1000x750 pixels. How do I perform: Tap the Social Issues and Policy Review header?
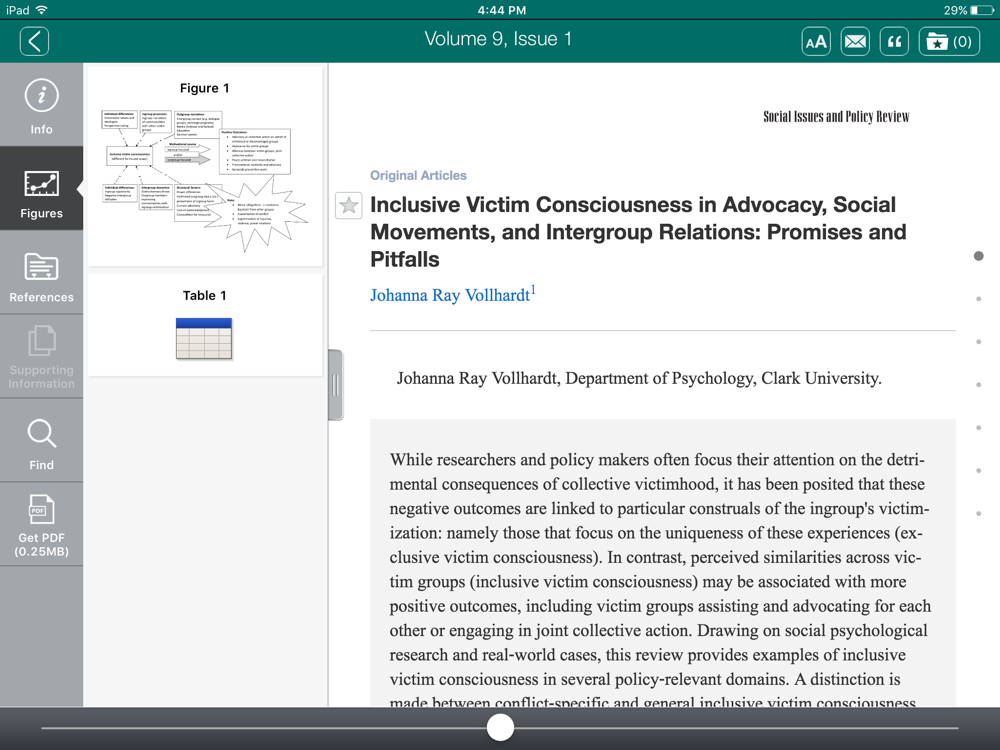(836, 117)
